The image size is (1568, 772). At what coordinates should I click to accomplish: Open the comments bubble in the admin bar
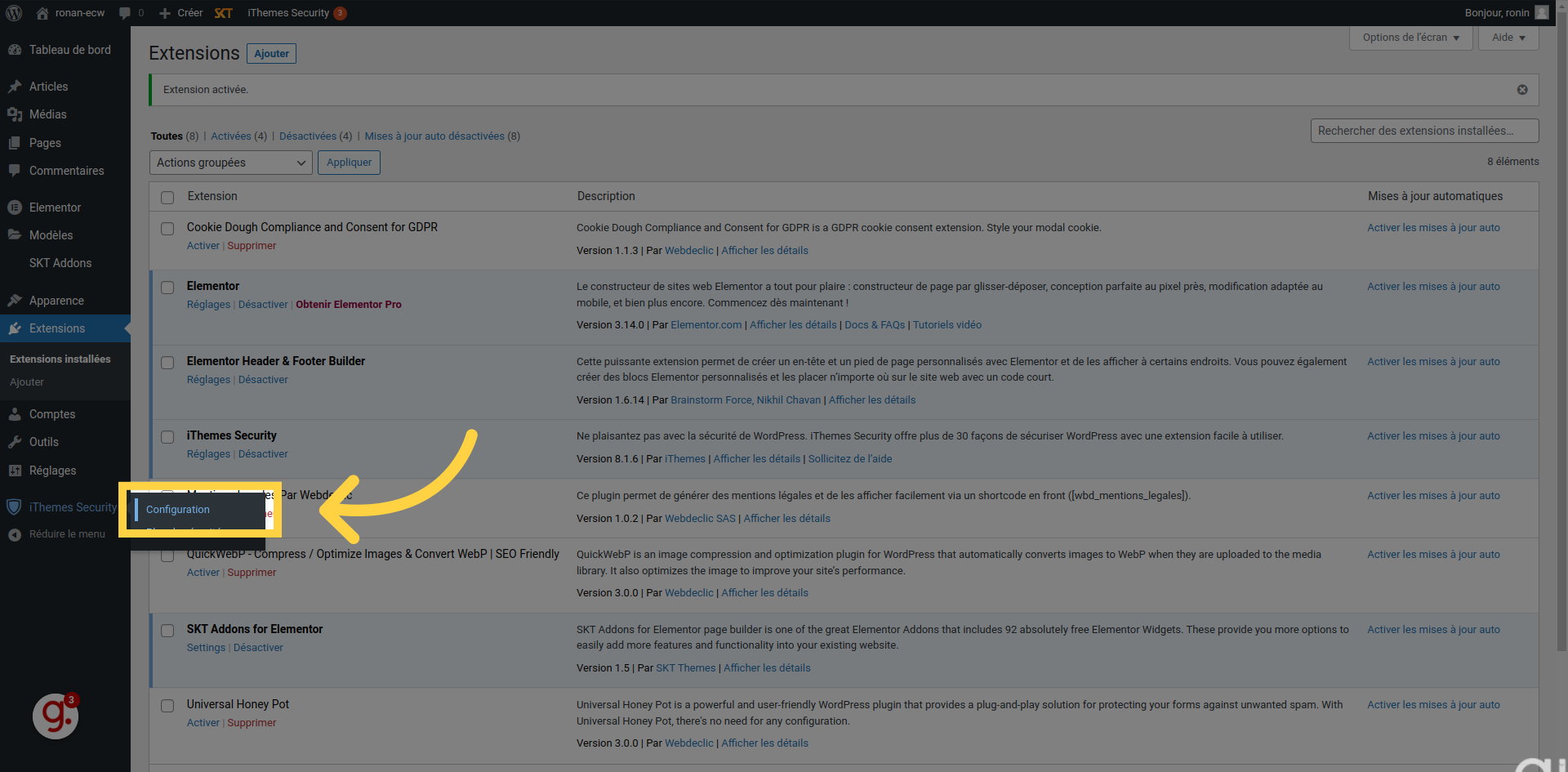point(124,13)
